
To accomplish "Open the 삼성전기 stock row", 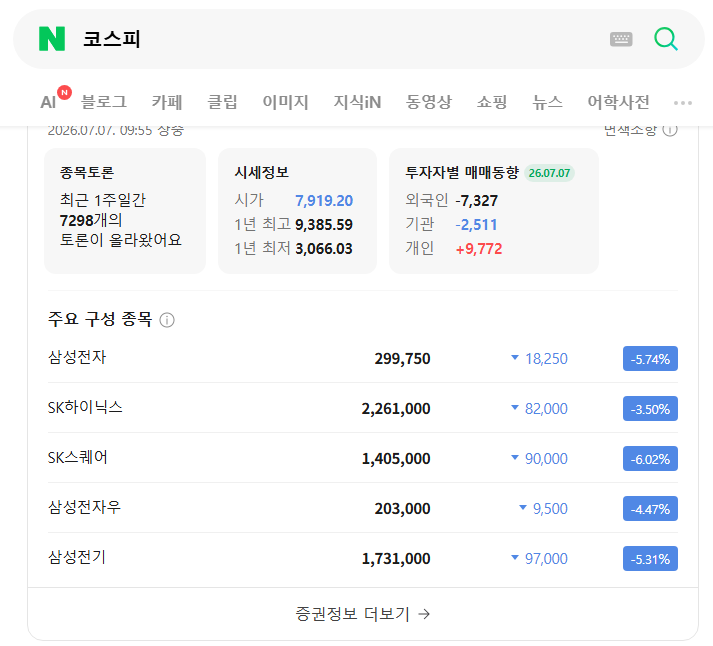I will pyautogui.click(x=363, y=558).
